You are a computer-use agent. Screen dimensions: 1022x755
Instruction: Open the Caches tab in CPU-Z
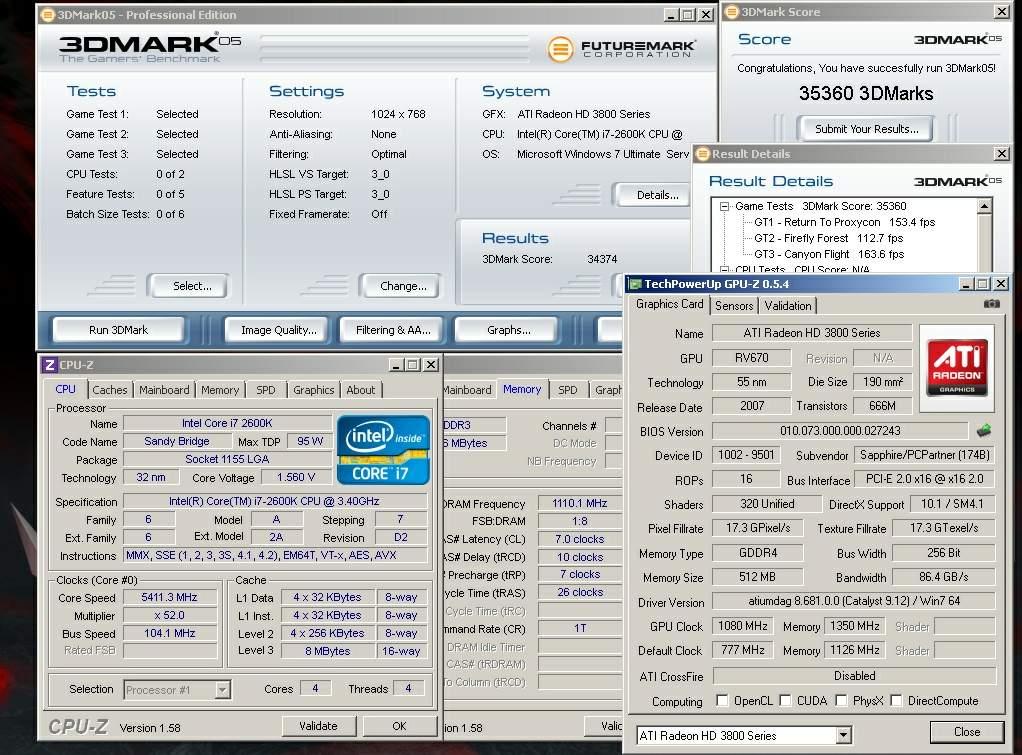click(110, 390)
